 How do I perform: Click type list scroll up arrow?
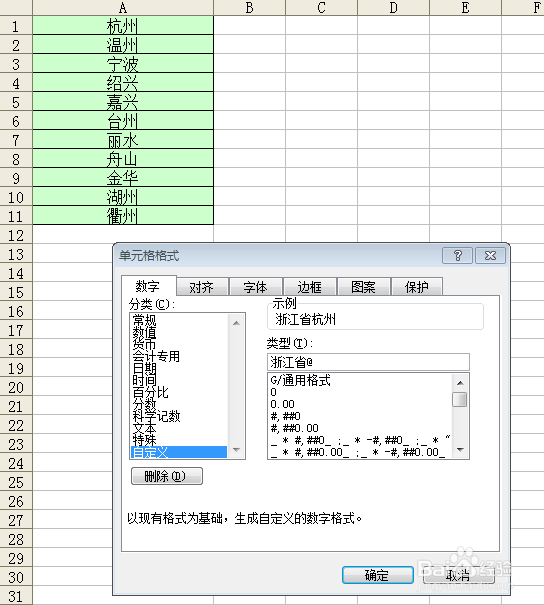pyautogui.click(x=460, y=382)
